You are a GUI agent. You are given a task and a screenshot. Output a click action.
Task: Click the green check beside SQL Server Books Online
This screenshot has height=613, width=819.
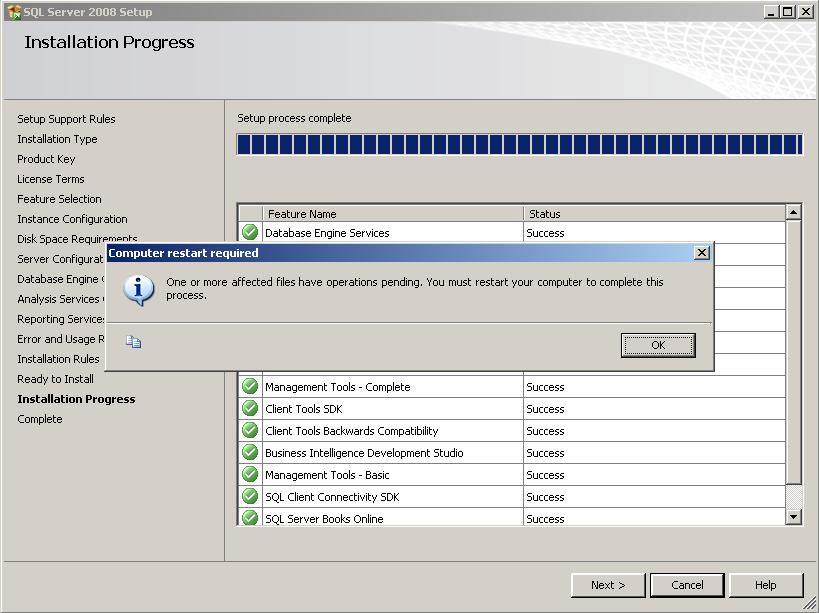(250, 517)
